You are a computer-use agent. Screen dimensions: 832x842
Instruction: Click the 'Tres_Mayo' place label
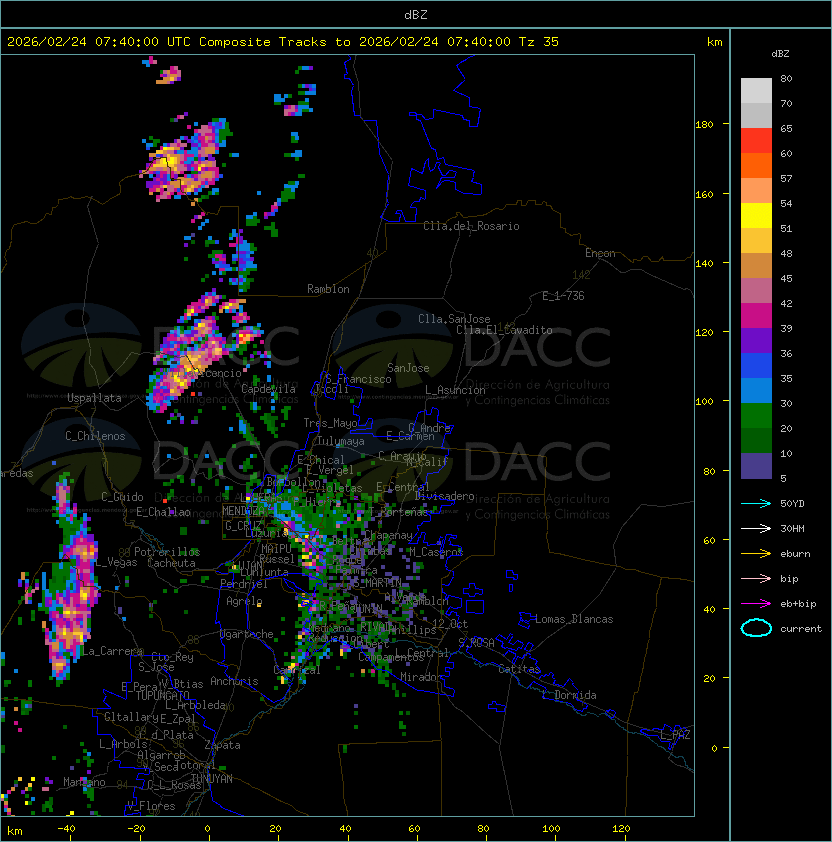point(330,423)
